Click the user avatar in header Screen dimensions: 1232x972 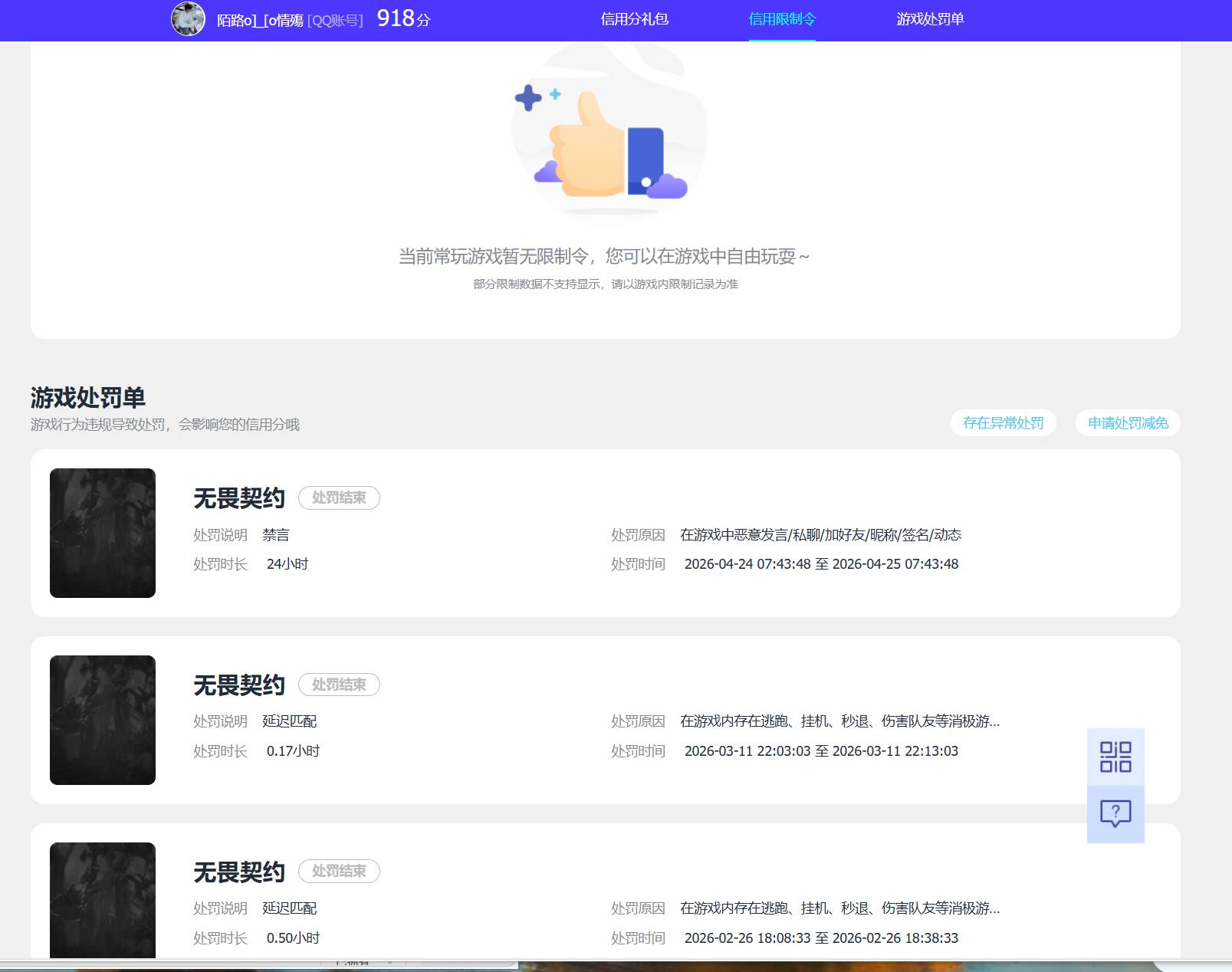188,18
